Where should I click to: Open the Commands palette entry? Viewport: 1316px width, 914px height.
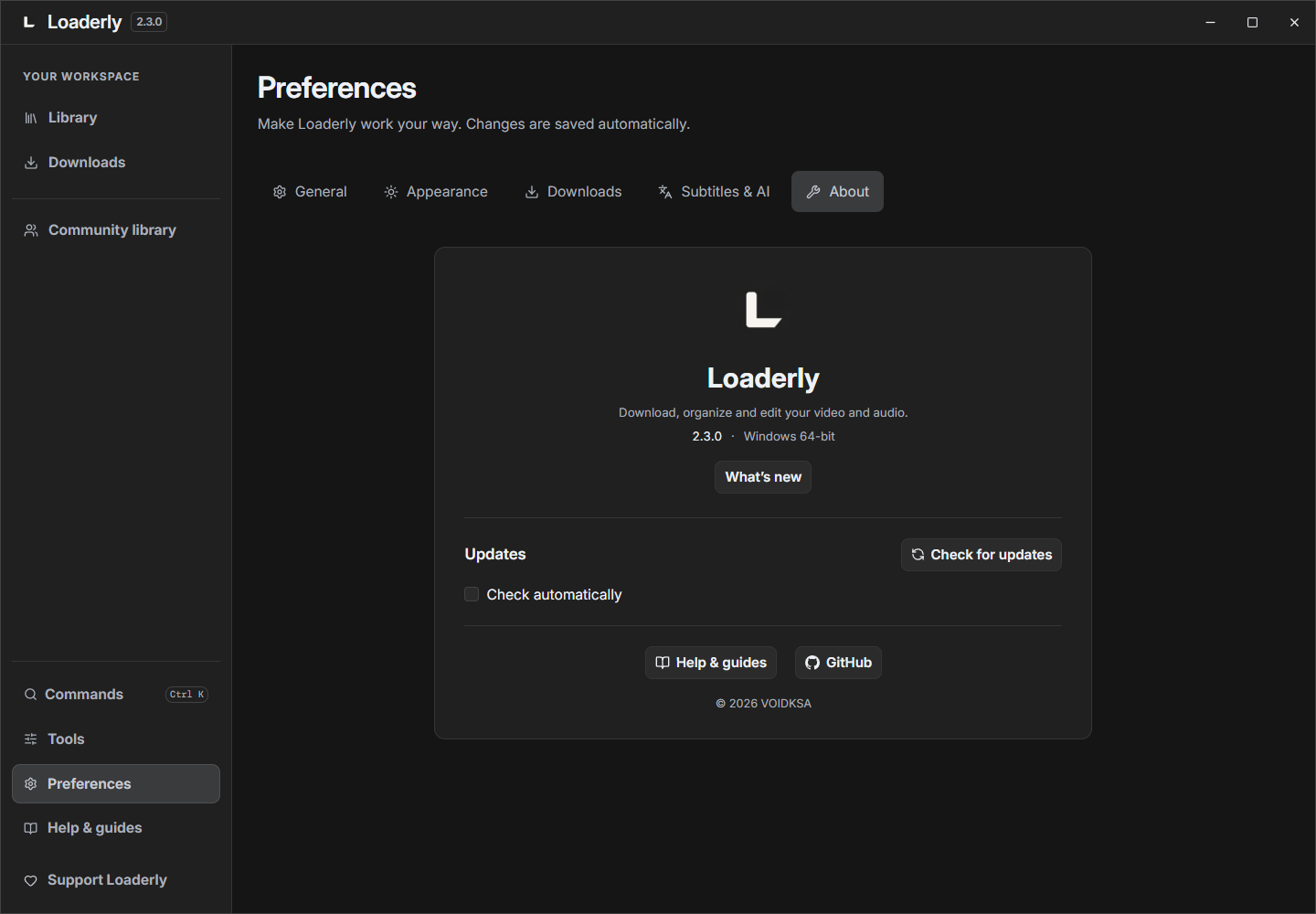[116, 695]
